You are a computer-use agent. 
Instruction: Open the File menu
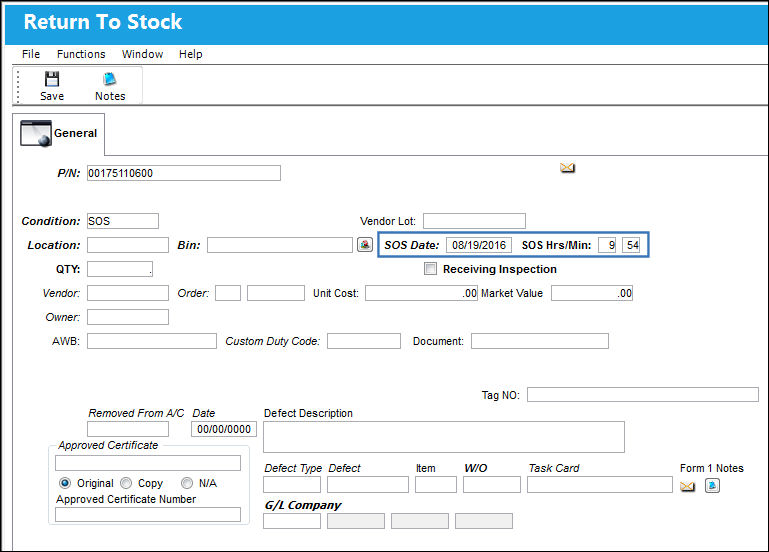tap(31, 54)
